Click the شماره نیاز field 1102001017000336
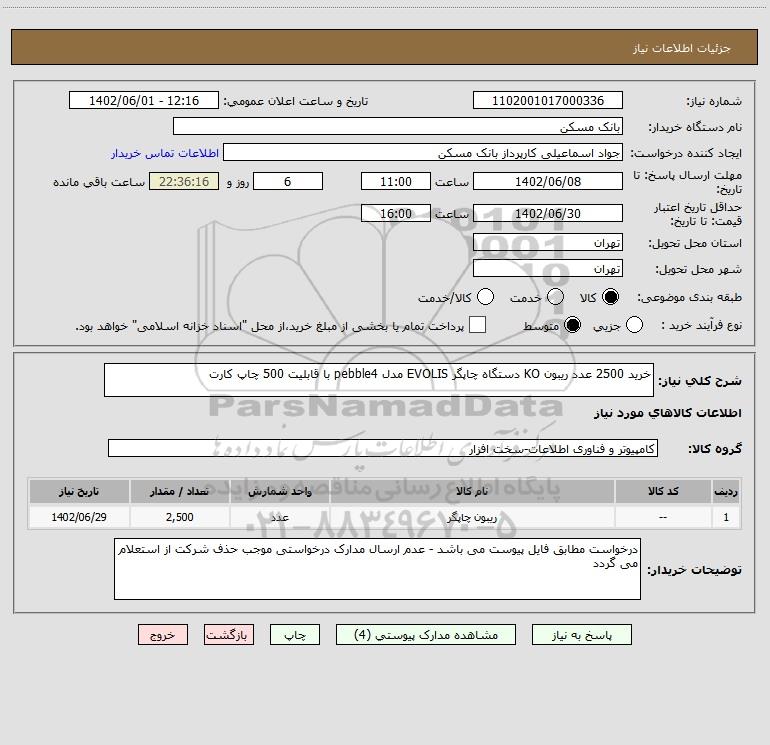This screenshot has width=770, height=745. click(548, 101)
